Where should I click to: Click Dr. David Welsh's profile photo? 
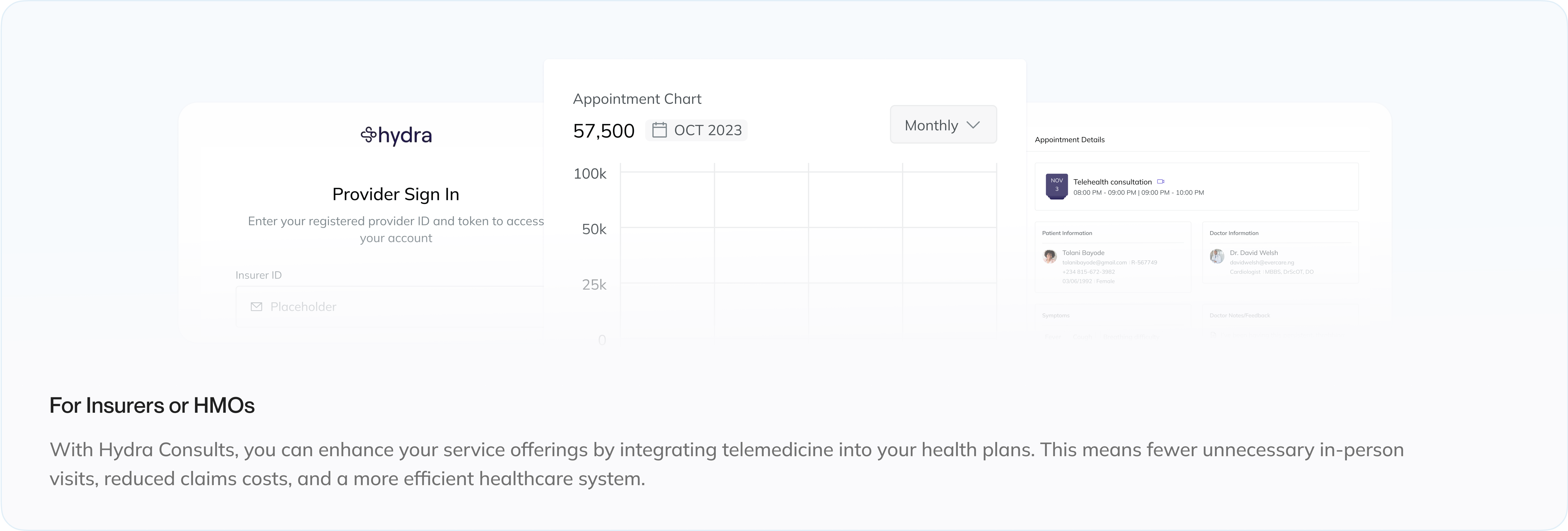pyautogui.click(x=1217, y=256)
